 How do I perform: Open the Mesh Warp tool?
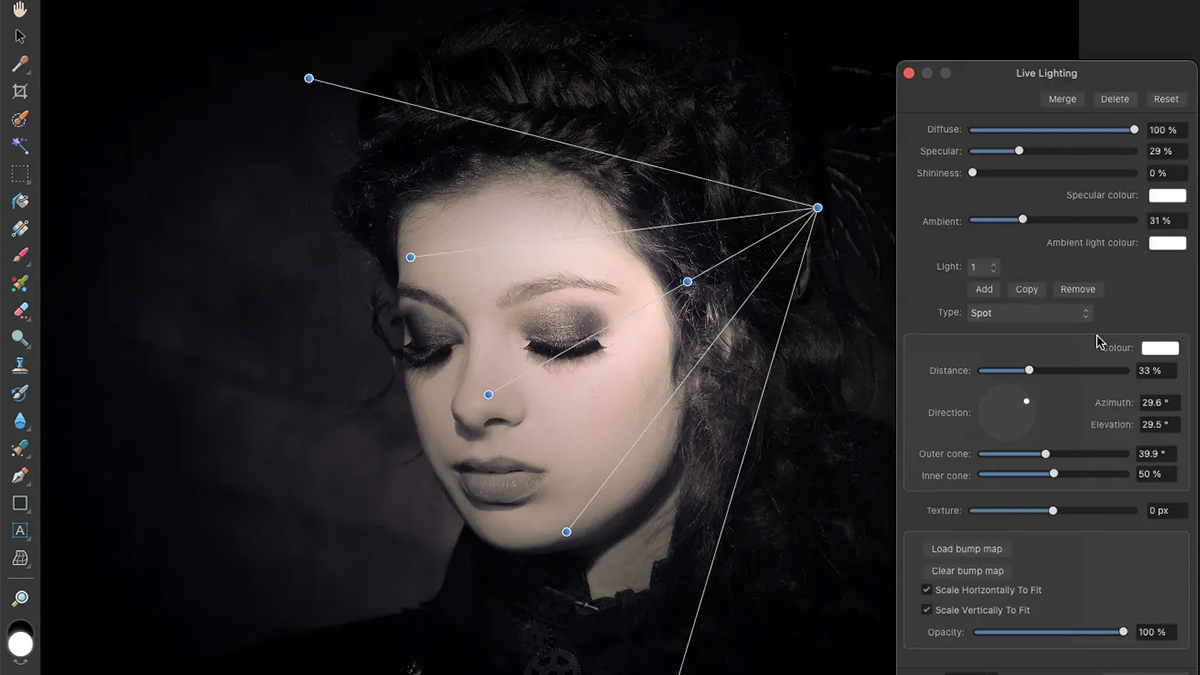18,560
